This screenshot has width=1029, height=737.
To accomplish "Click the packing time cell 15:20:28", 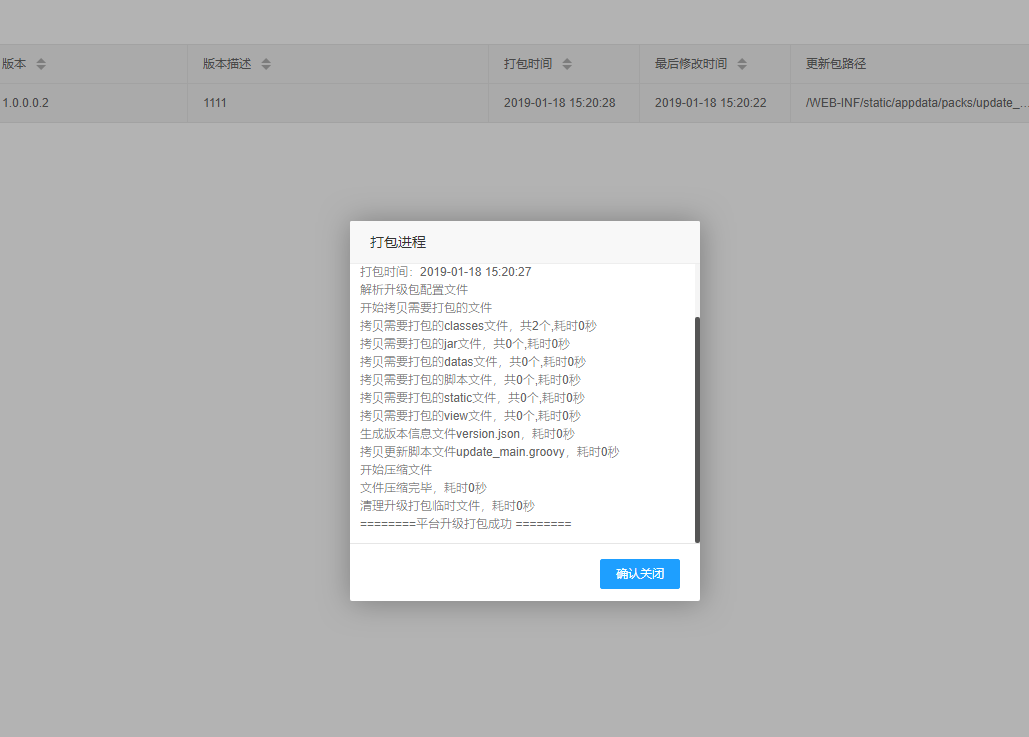I will (x=559, y=103).
